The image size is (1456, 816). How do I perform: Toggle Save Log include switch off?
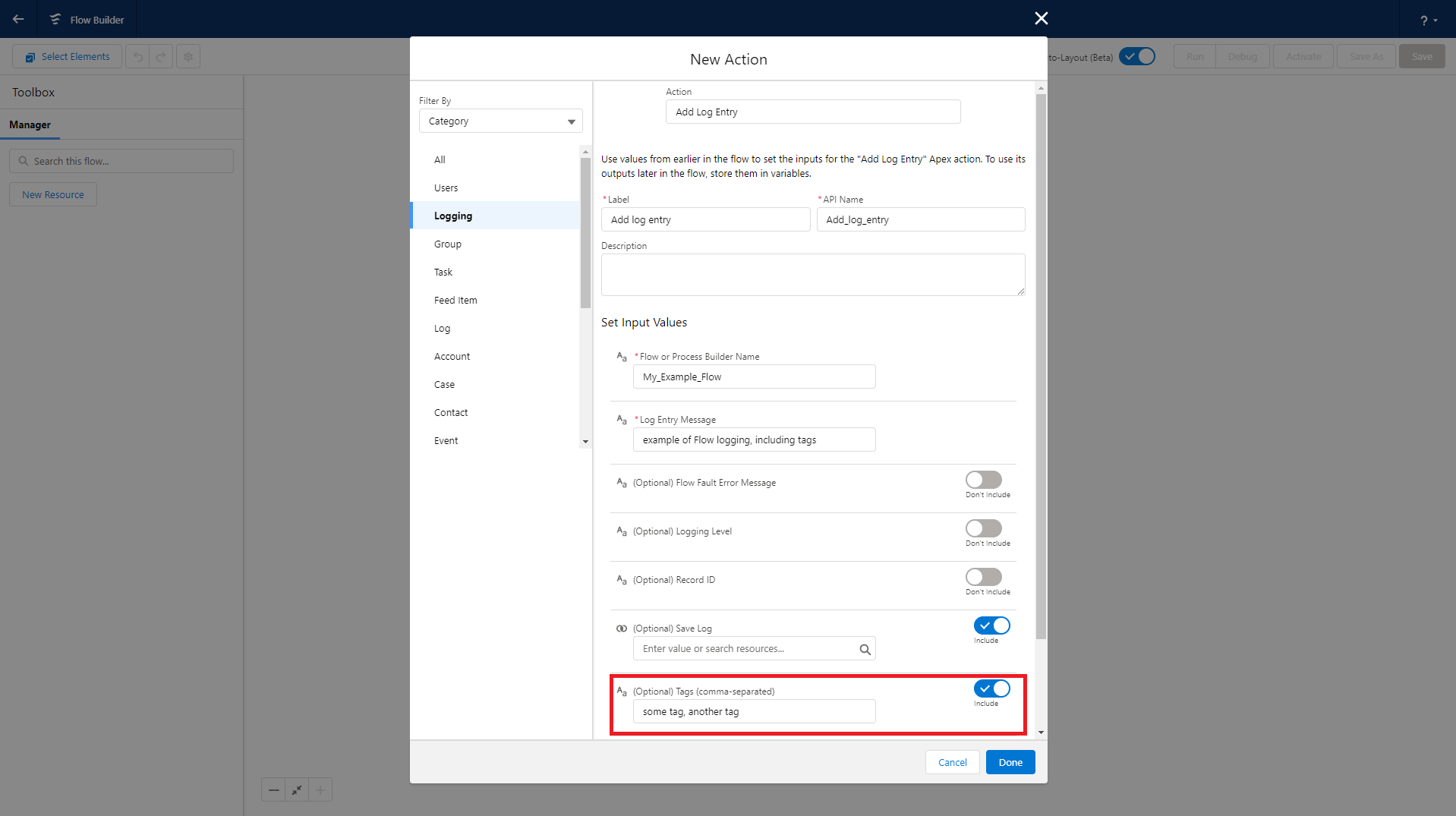tap(992, 625)
